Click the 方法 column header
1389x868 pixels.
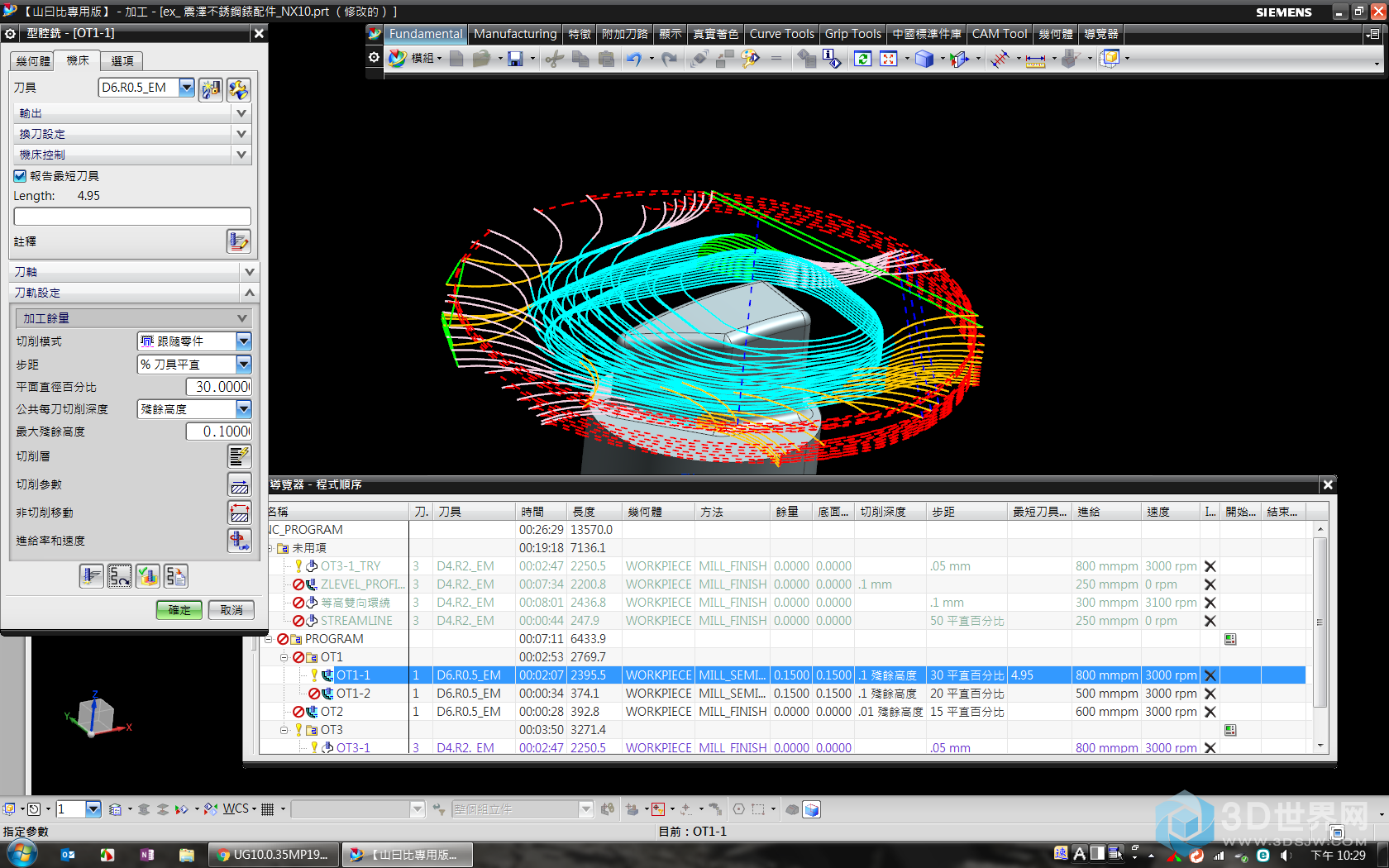tap(733, 512)
